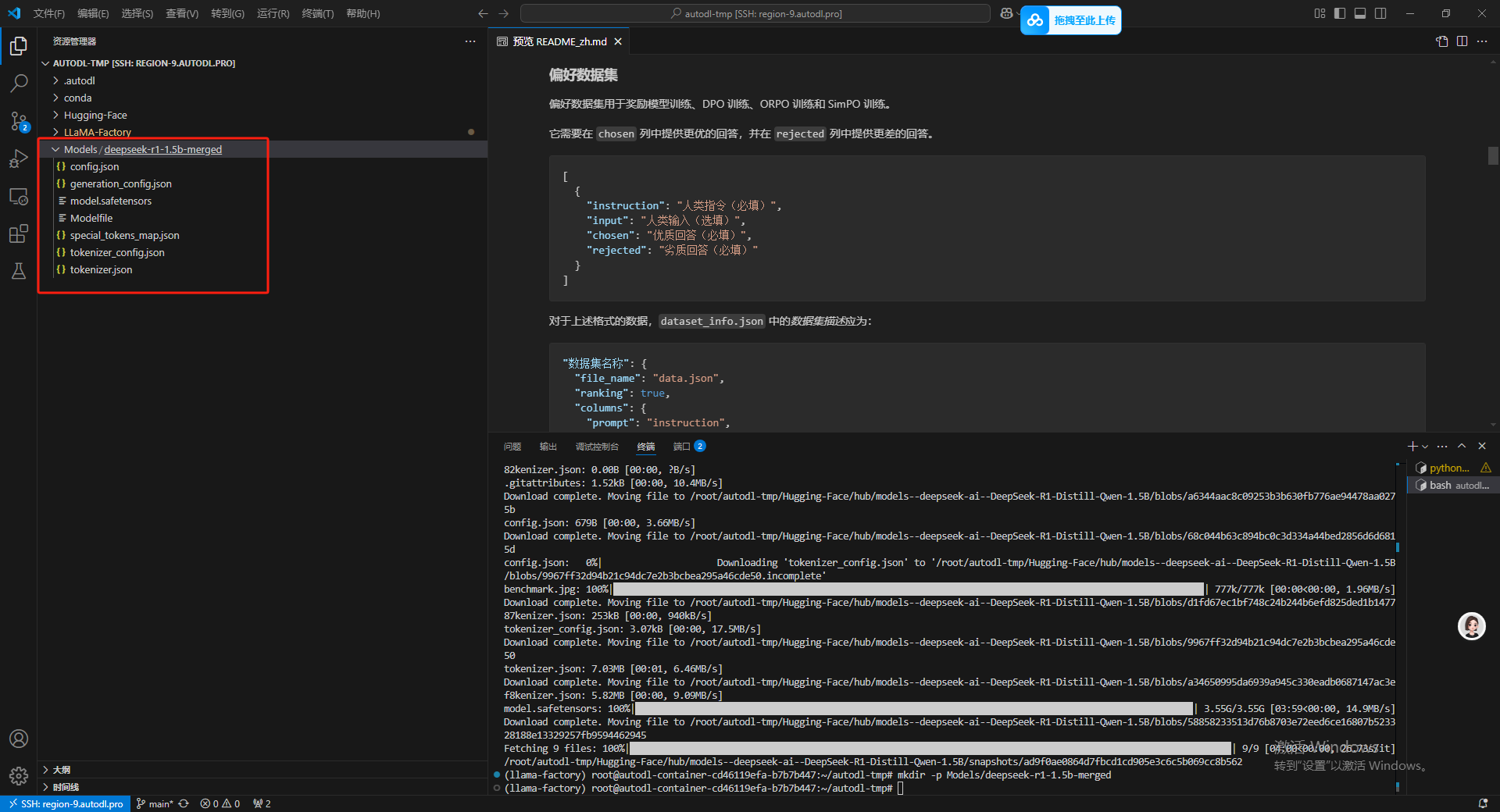Screen dimensions: 1500x812
Task: Open the 帮助(H) menu
Action: 363,13
